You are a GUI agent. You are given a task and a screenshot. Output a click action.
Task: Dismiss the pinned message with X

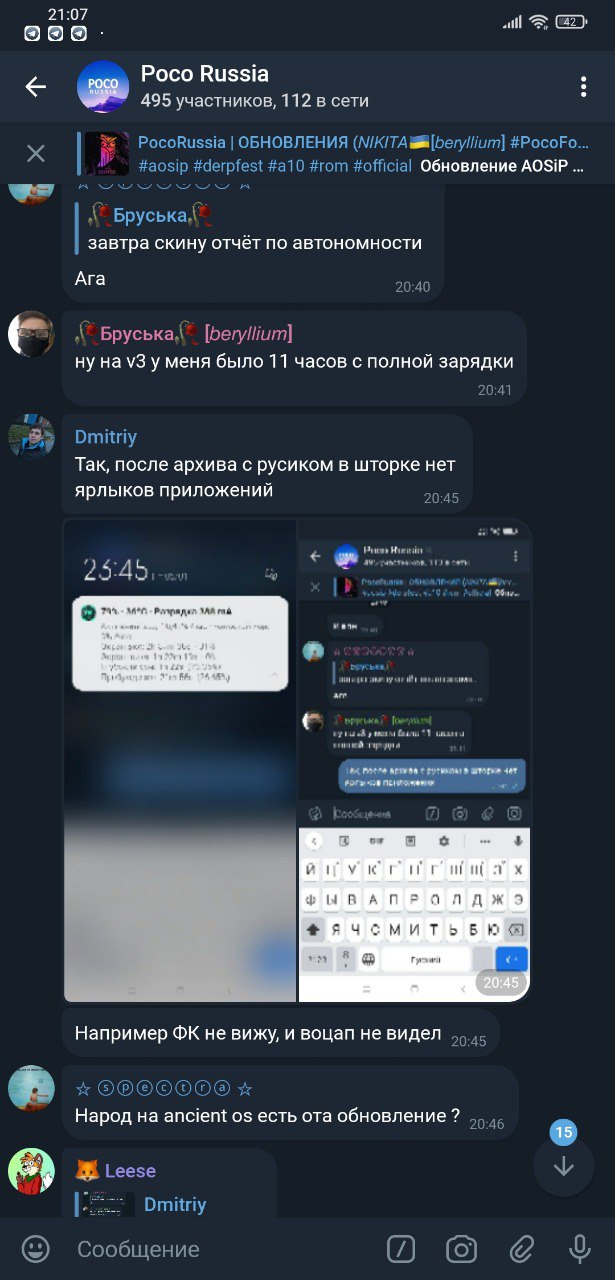(x=36, y=154)
